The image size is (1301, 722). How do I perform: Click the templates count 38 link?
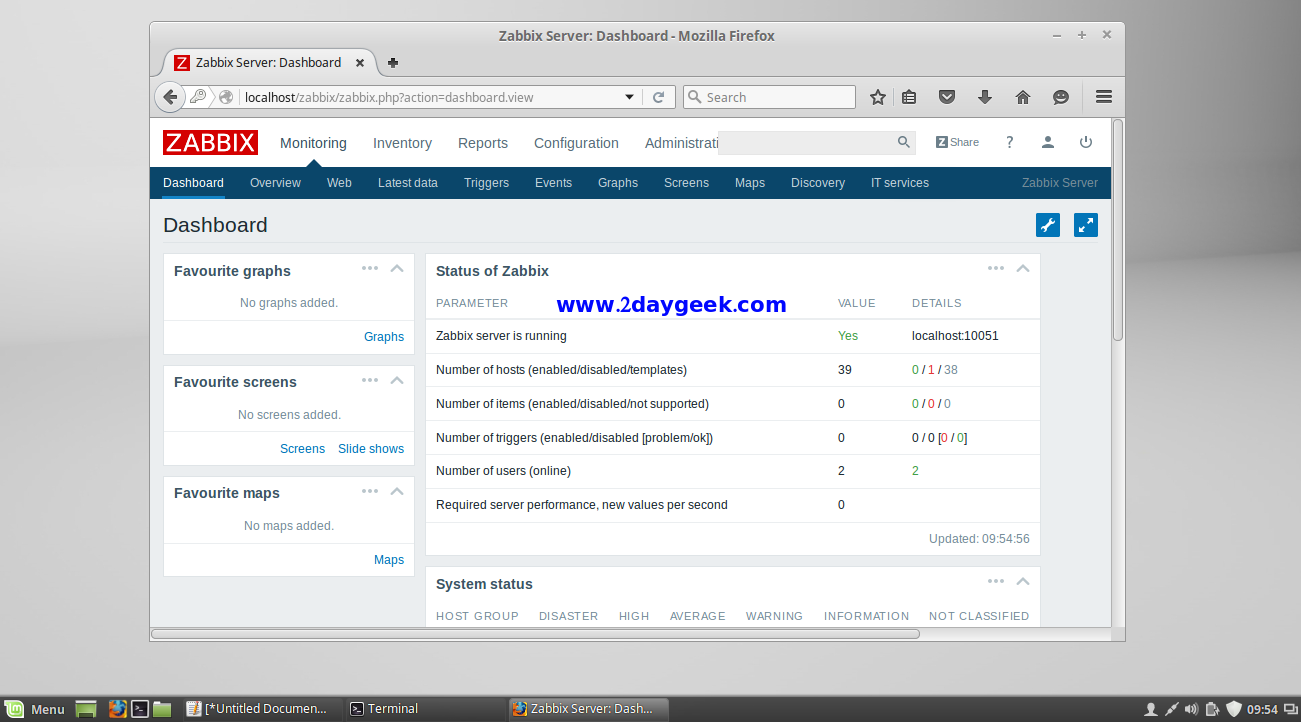tap(951, 370)
